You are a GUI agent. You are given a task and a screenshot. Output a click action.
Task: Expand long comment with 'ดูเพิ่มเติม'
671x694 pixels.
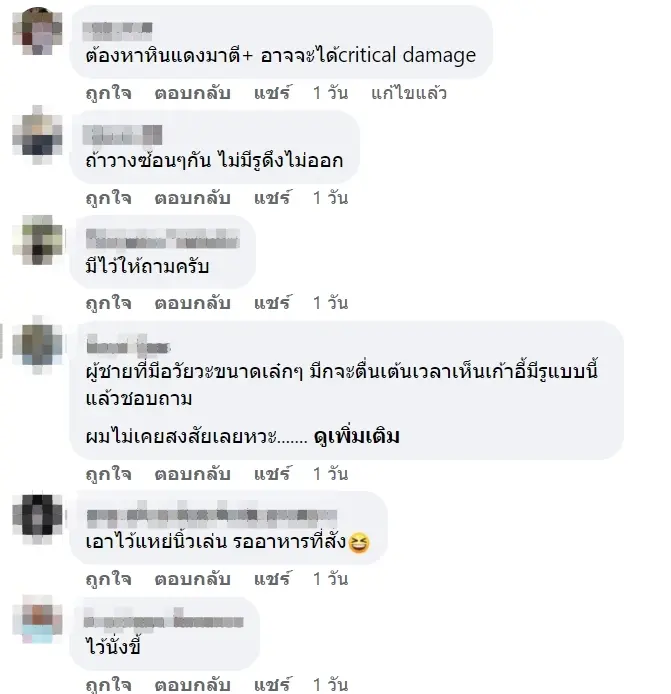357,436
